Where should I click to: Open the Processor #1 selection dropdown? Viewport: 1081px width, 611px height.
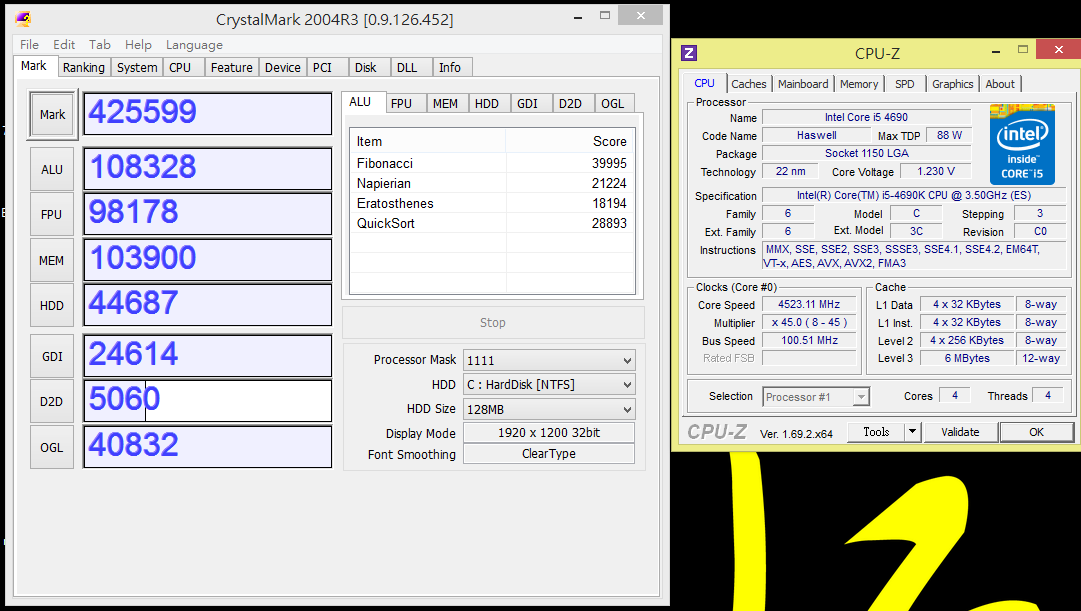(816, 397)
